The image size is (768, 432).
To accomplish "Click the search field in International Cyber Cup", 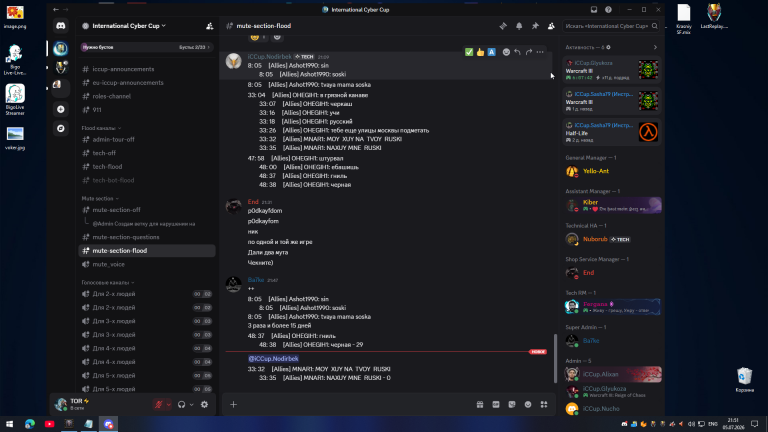I will click(611, 26).
